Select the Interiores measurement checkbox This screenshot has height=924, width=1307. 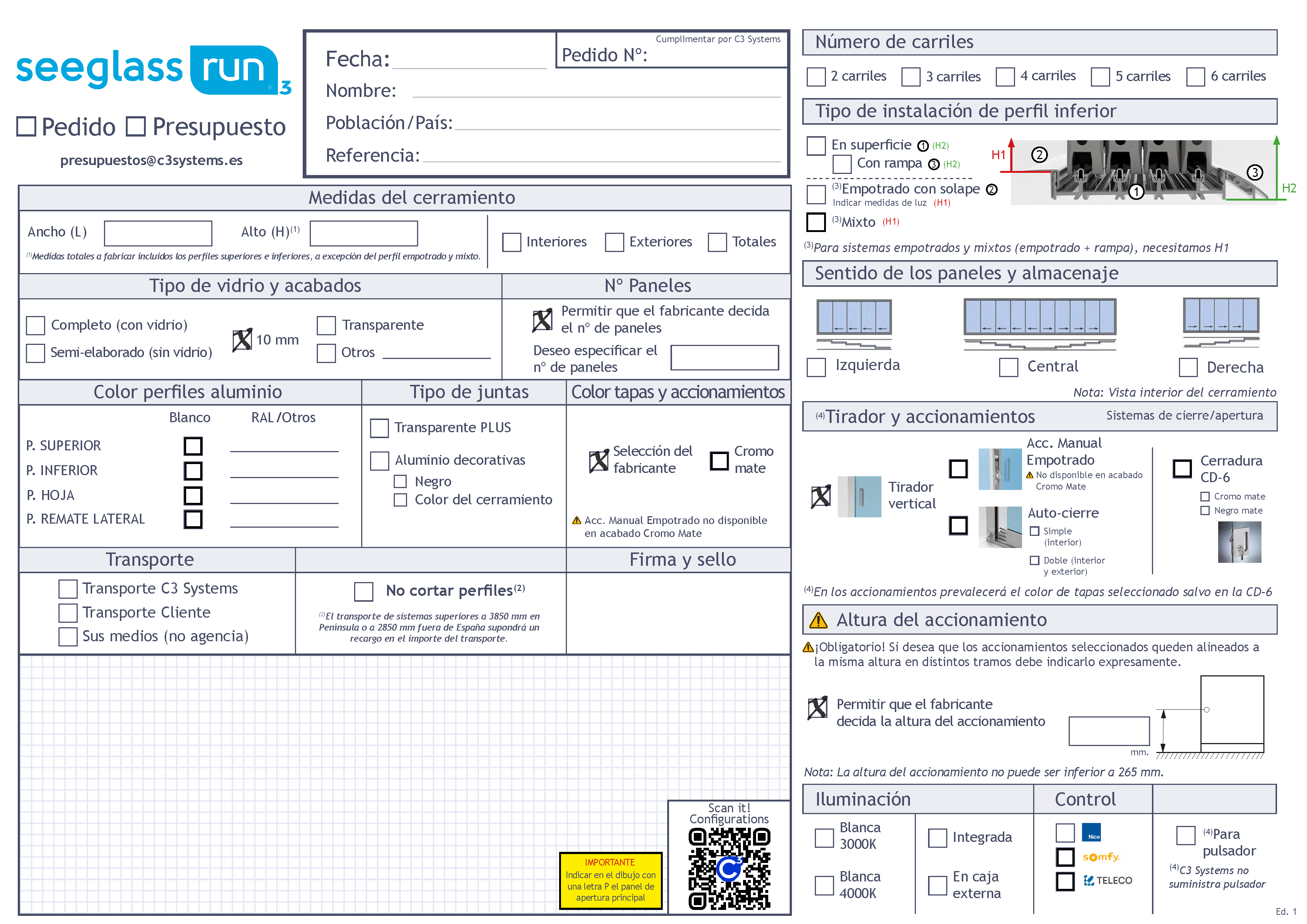pyautogui.click(x=512, y=242)
